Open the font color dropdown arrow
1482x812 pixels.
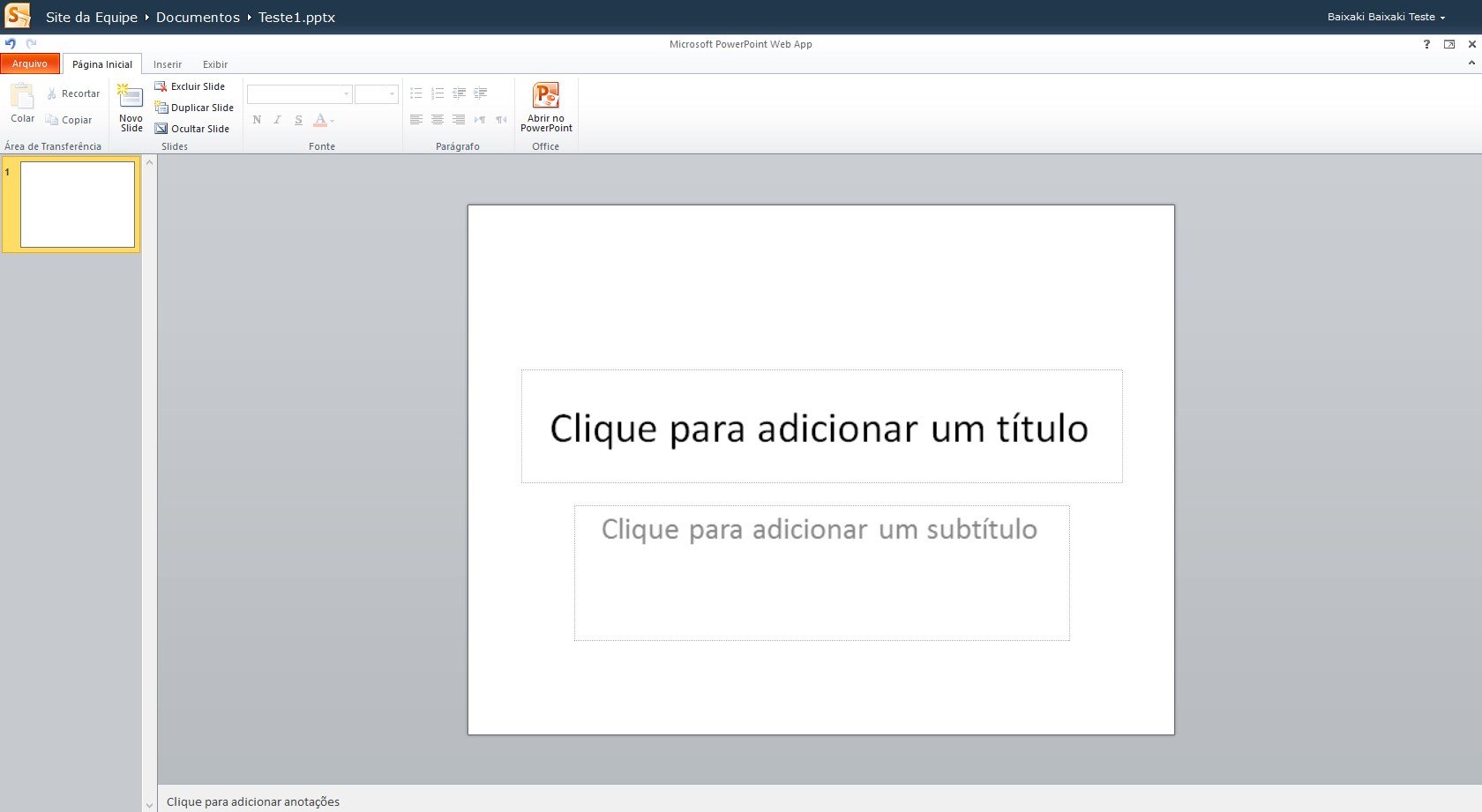pyautogui.click(x=333, y=121)
